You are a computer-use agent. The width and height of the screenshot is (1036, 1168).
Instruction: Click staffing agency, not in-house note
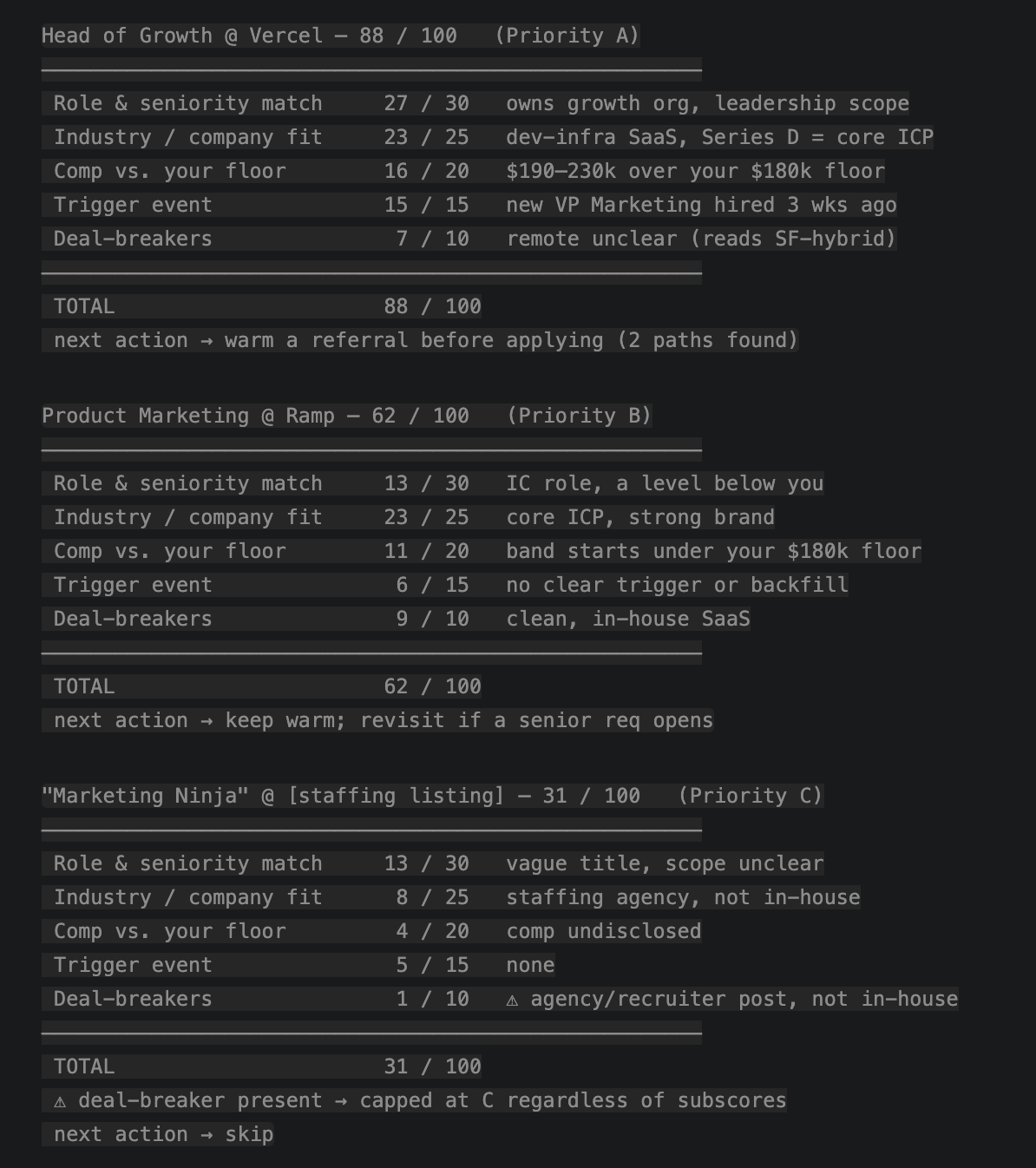coord(683,897)
